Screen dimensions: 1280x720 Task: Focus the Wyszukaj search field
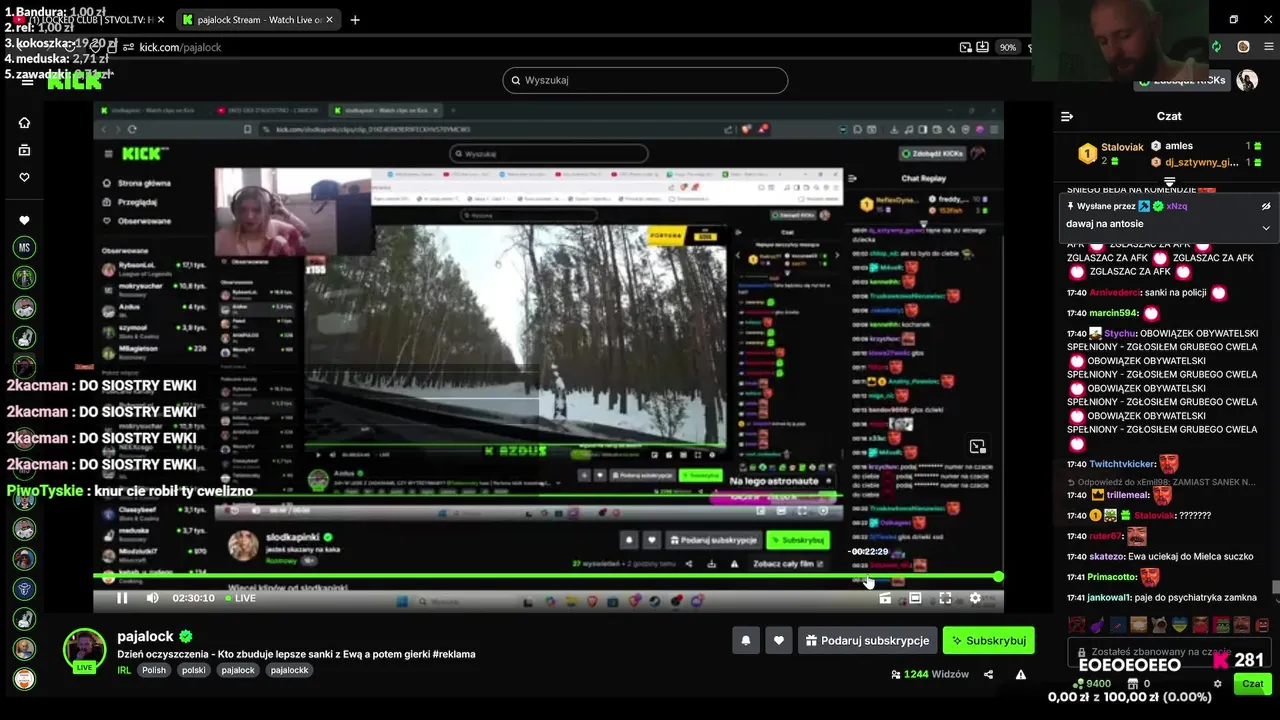(x=645, y=80)
